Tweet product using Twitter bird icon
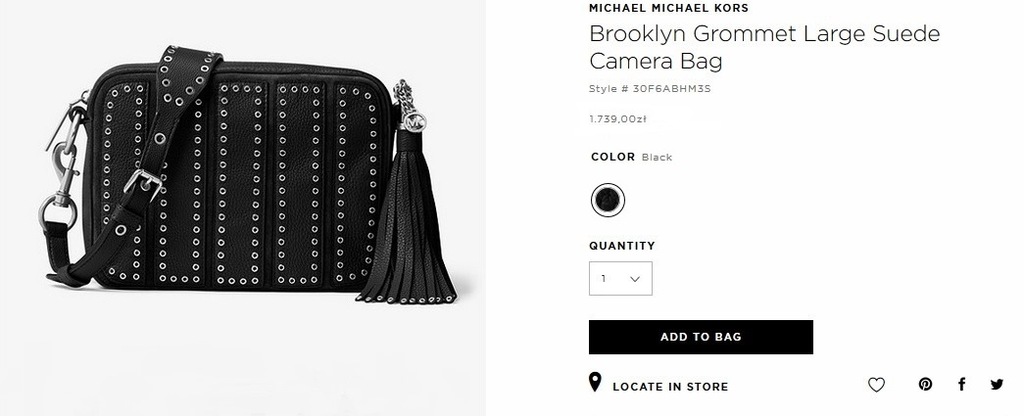This screenshot has height=416, width=1024. [x=997, y=384]
